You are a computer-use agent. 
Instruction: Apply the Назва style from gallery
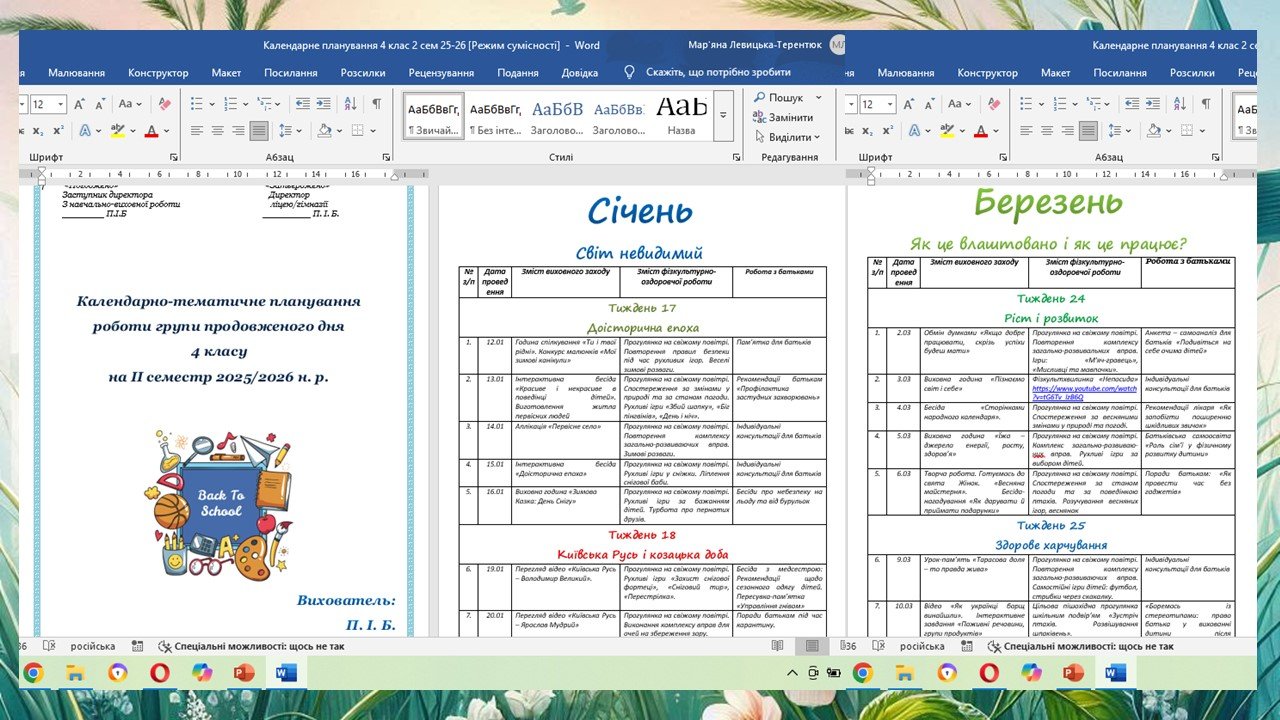pyautogui.click(x=681, y=117)
